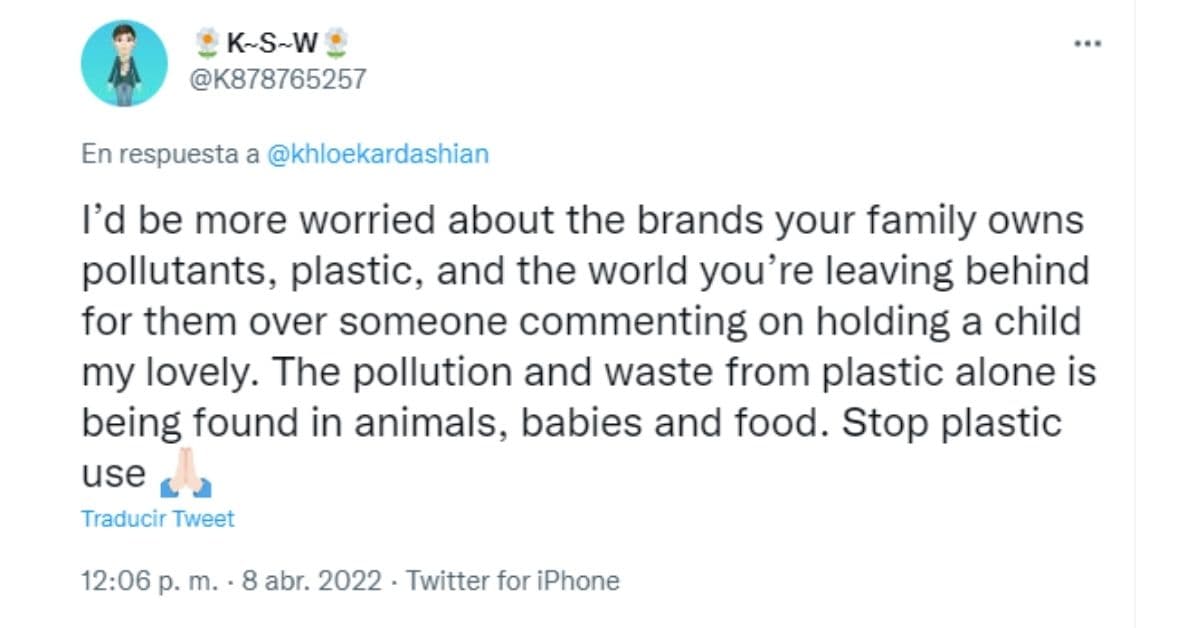Click the word "use" ending the tweet
Screen dimensions: 1200x628
tap(113, 474)
